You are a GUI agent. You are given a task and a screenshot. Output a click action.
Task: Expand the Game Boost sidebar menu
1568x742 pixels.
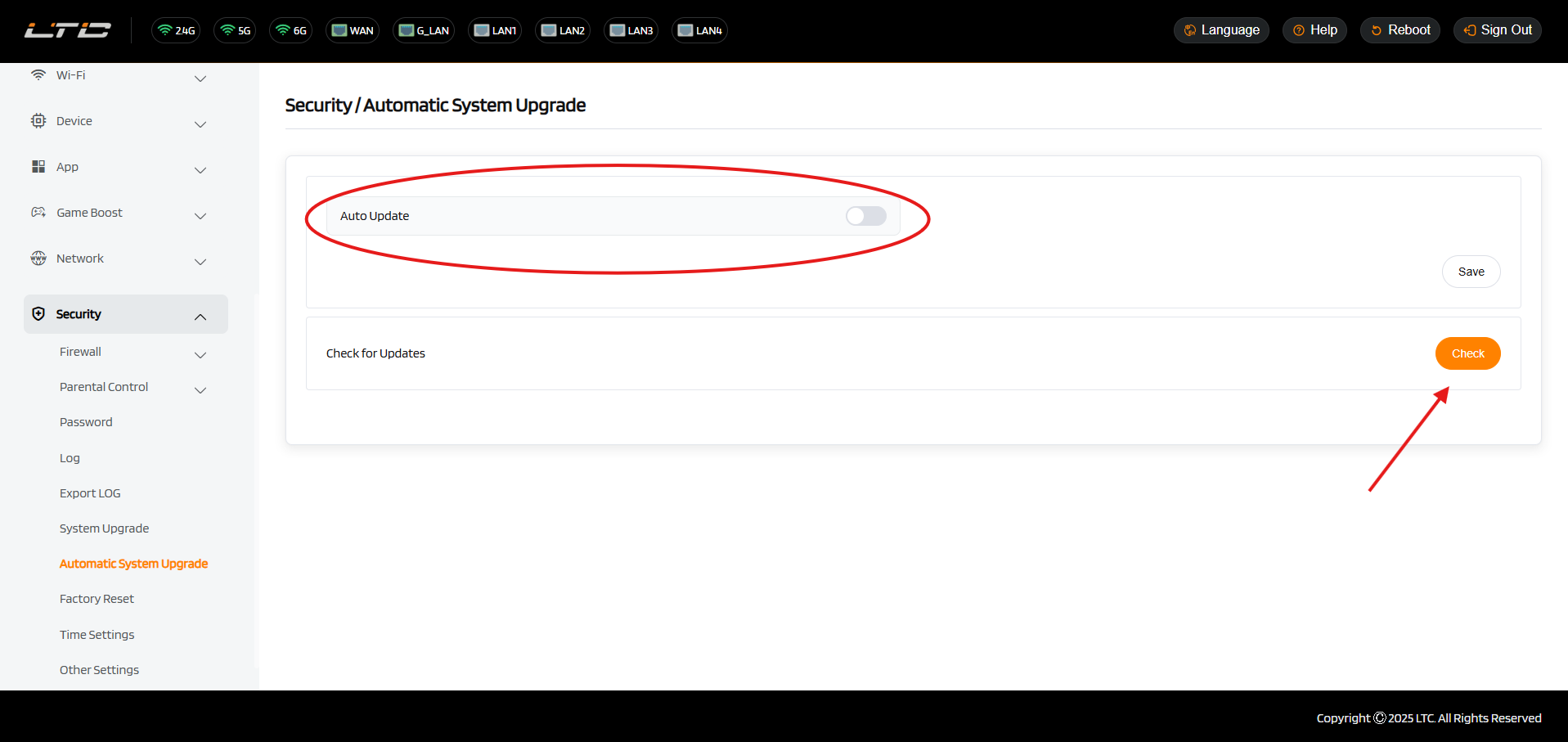click(119, 214)
